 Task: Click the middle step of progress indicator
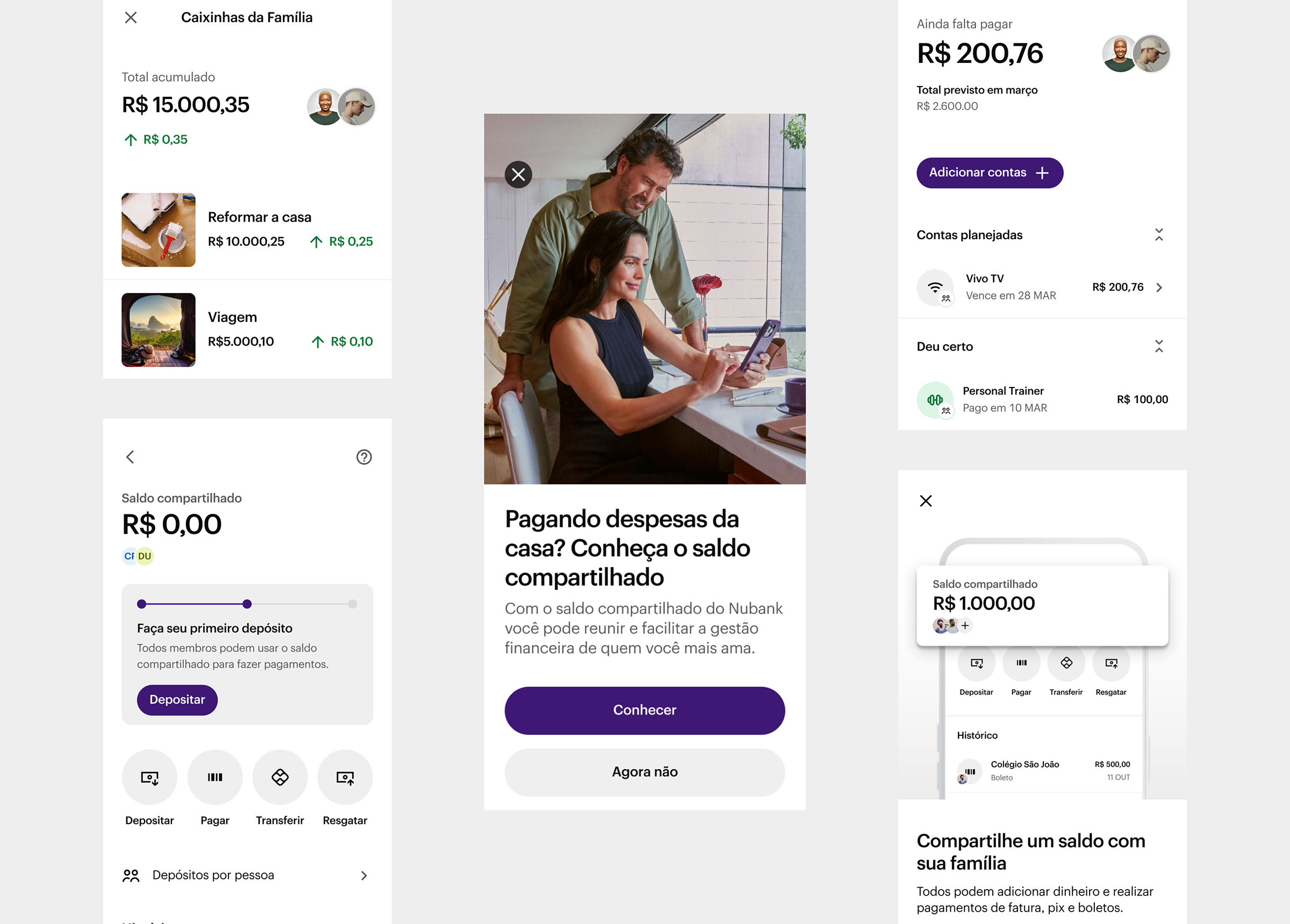tap(247, 604)
